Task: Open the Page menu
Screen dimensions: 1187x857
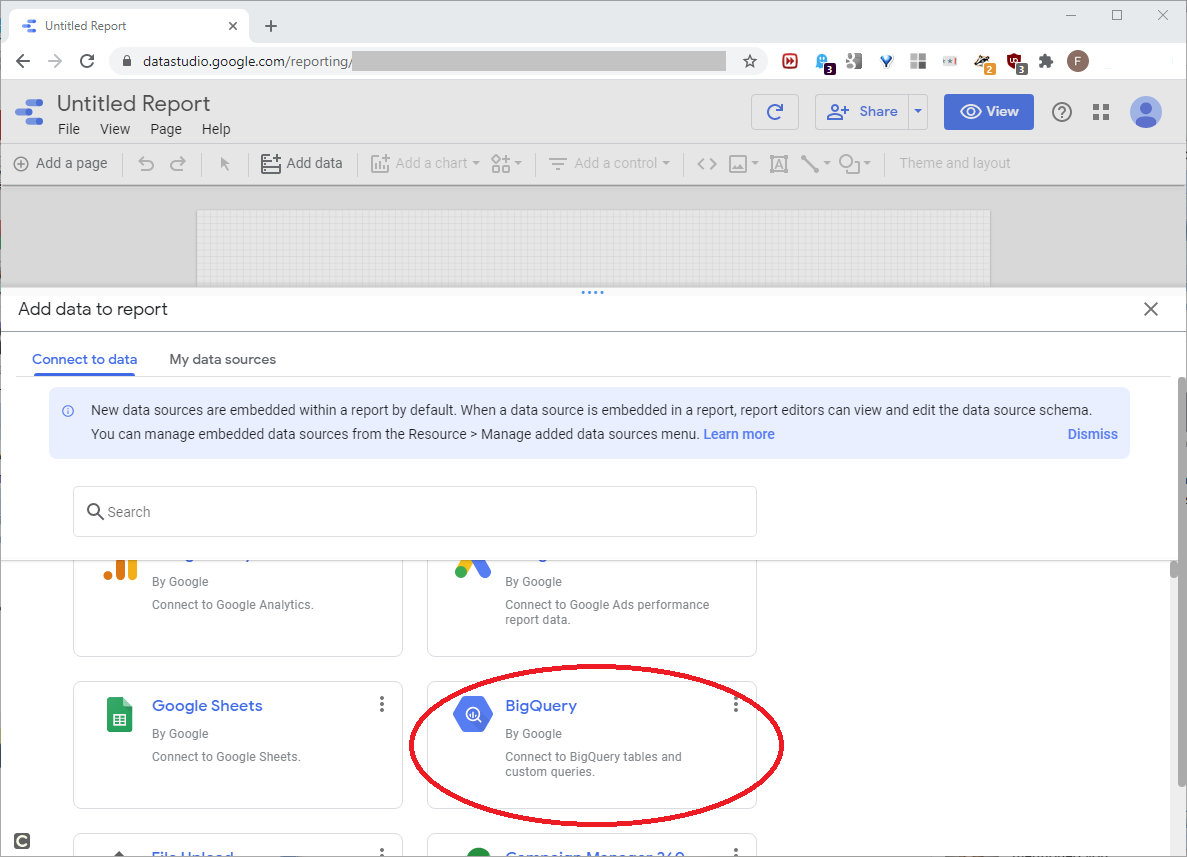Action: click(x=166, y=129)
